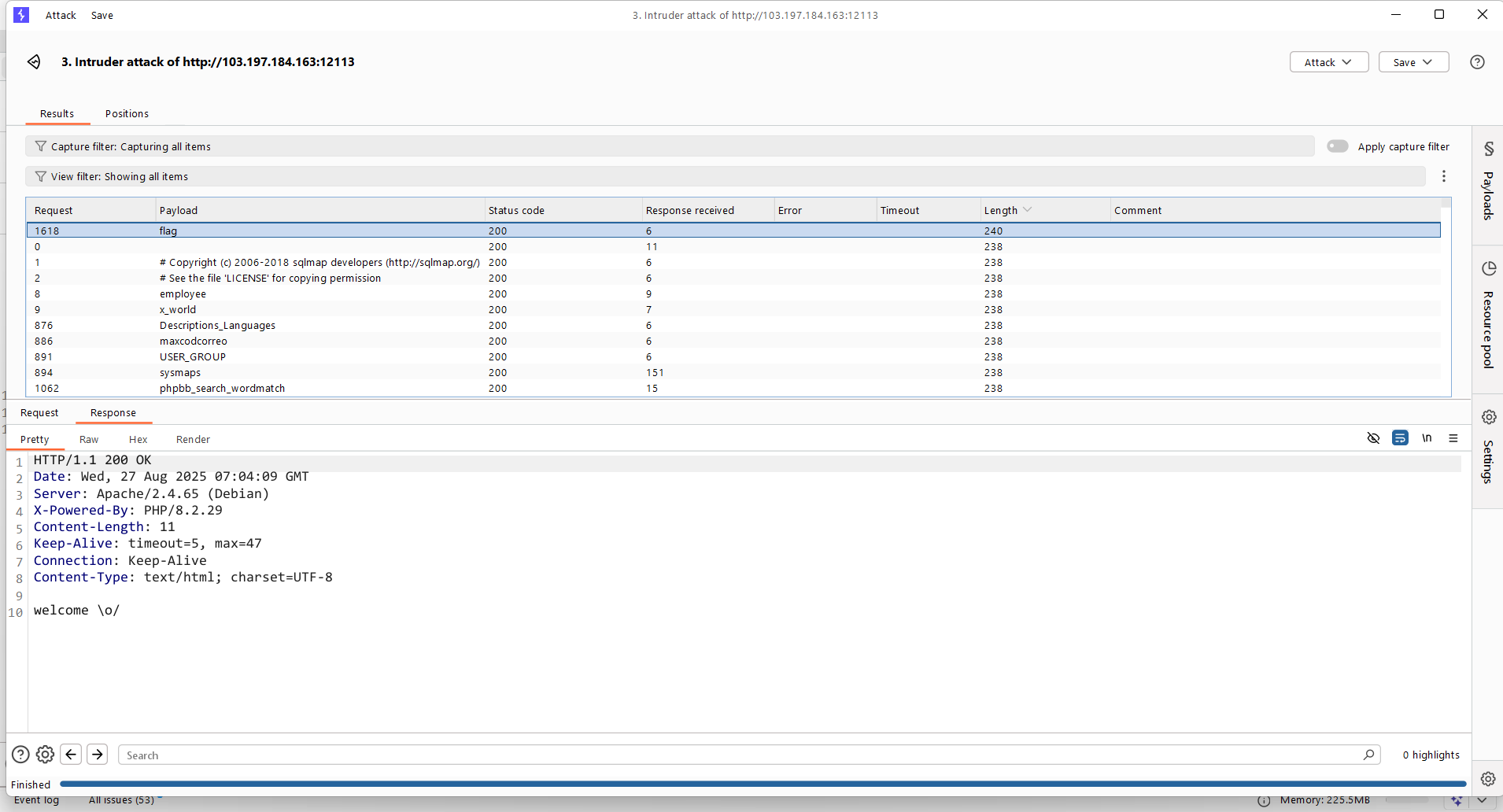Expand the Attack dropdown button
The height and width of the screenshot is (812, 1503).
[1328, 62]
